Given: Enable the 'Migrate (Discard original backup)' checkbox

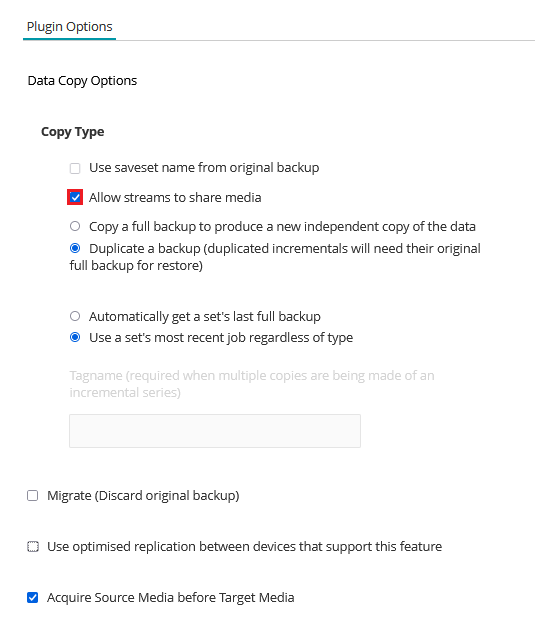Looking at the screenshot, I should click(x=33, y=495).
